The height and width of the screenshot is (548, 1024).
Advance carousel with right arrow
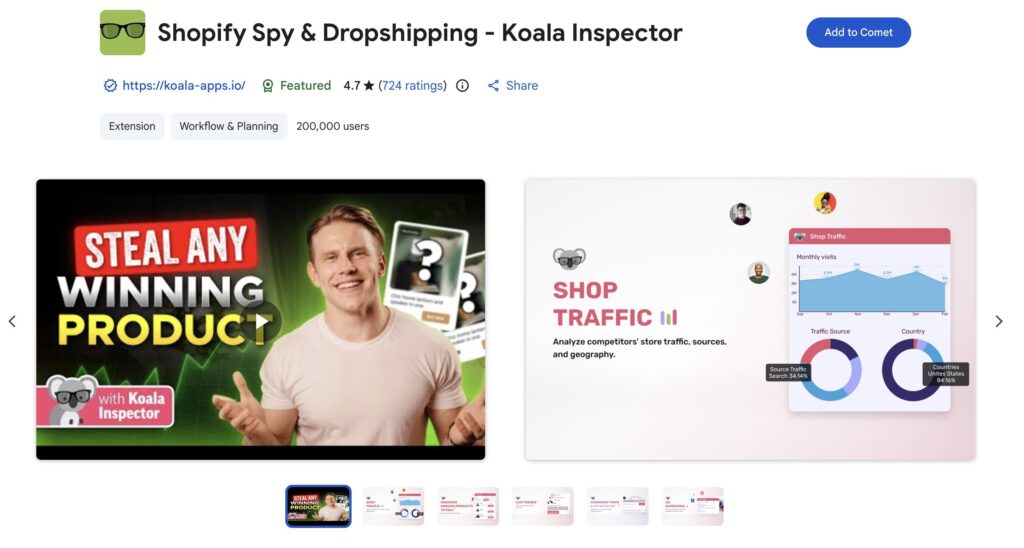(x=999, y=321)
